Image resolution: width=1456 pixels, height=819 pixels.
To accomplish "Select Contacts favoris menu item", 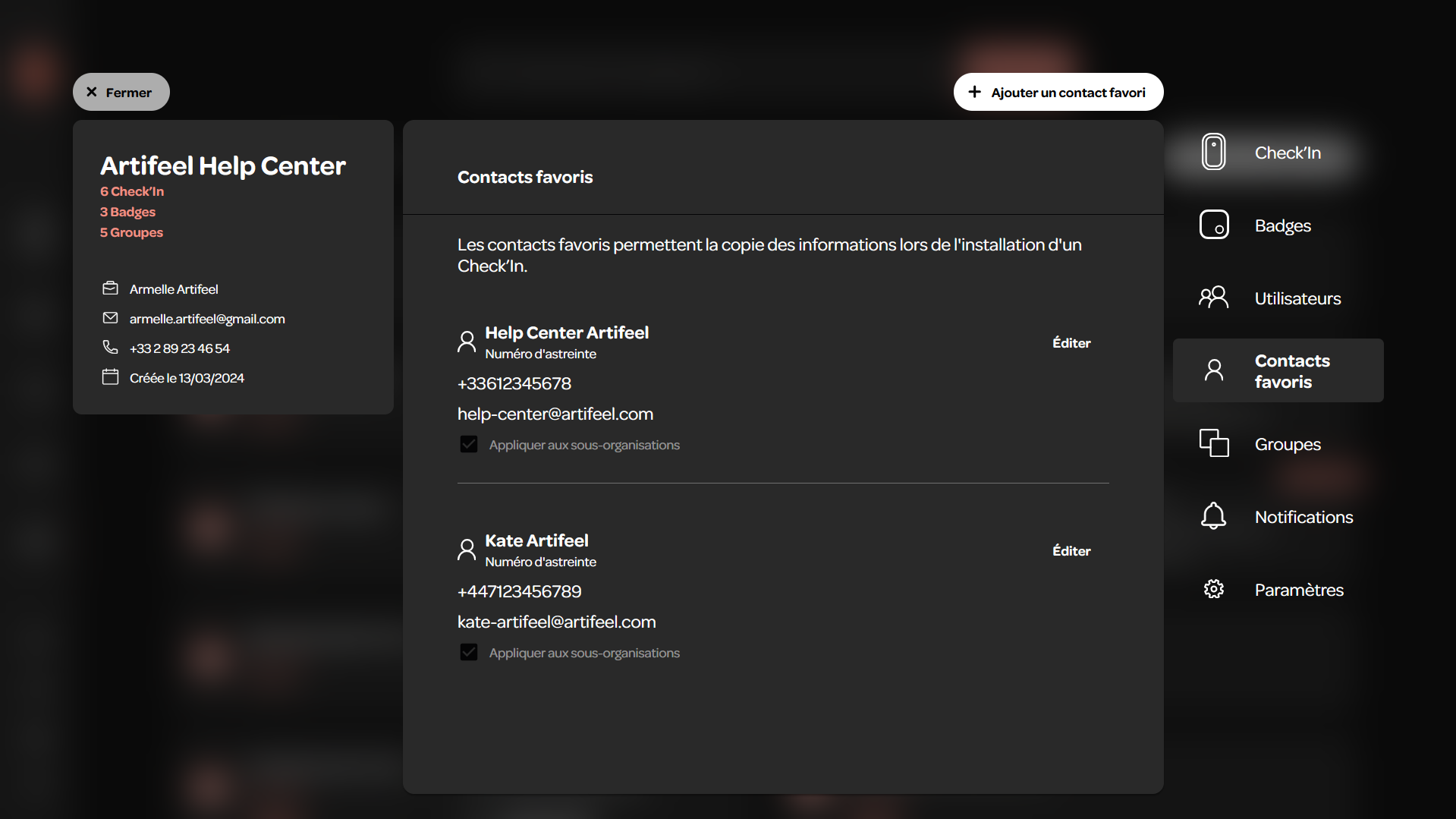I will (x=1278, y=370).
